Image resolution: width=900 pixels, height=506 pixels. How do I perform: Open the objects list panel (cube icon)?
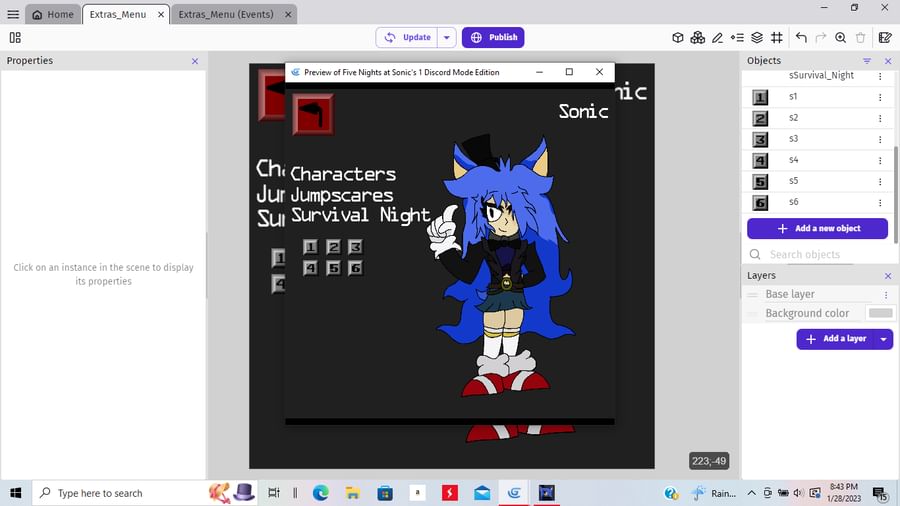point(678,38)
